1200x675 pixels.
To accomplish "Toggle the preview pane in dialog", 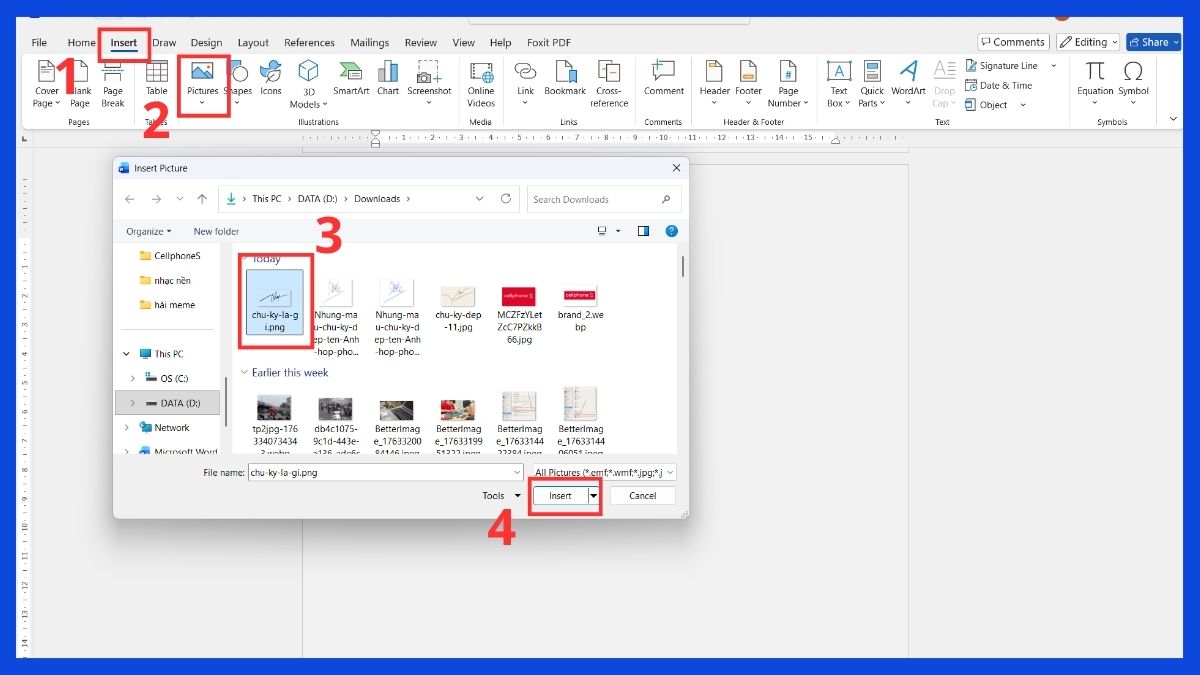I will point(643,231).
